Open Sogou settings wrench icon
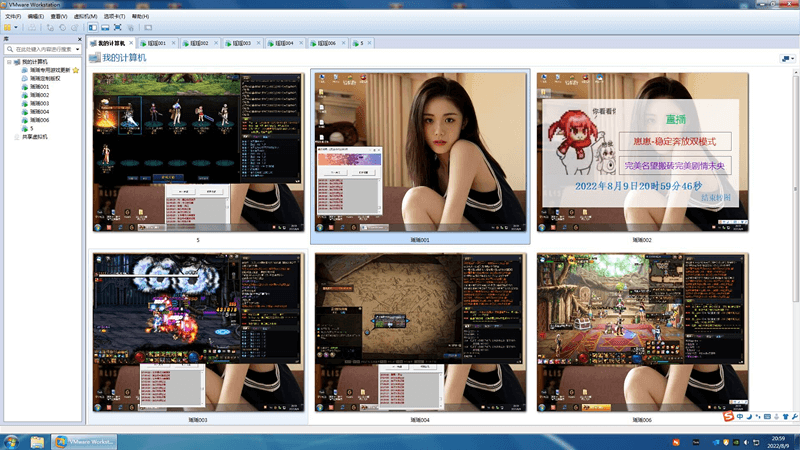This screenshot has width=800, height=450. 795,417
